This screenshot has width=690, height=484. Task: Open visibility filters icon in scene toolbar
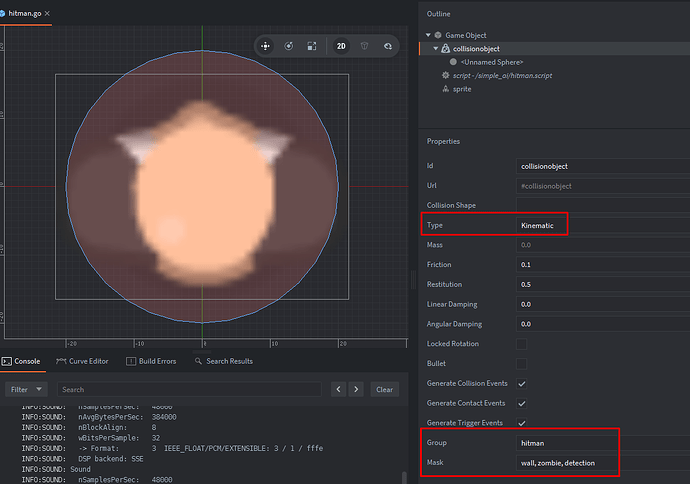pos(388,46)
